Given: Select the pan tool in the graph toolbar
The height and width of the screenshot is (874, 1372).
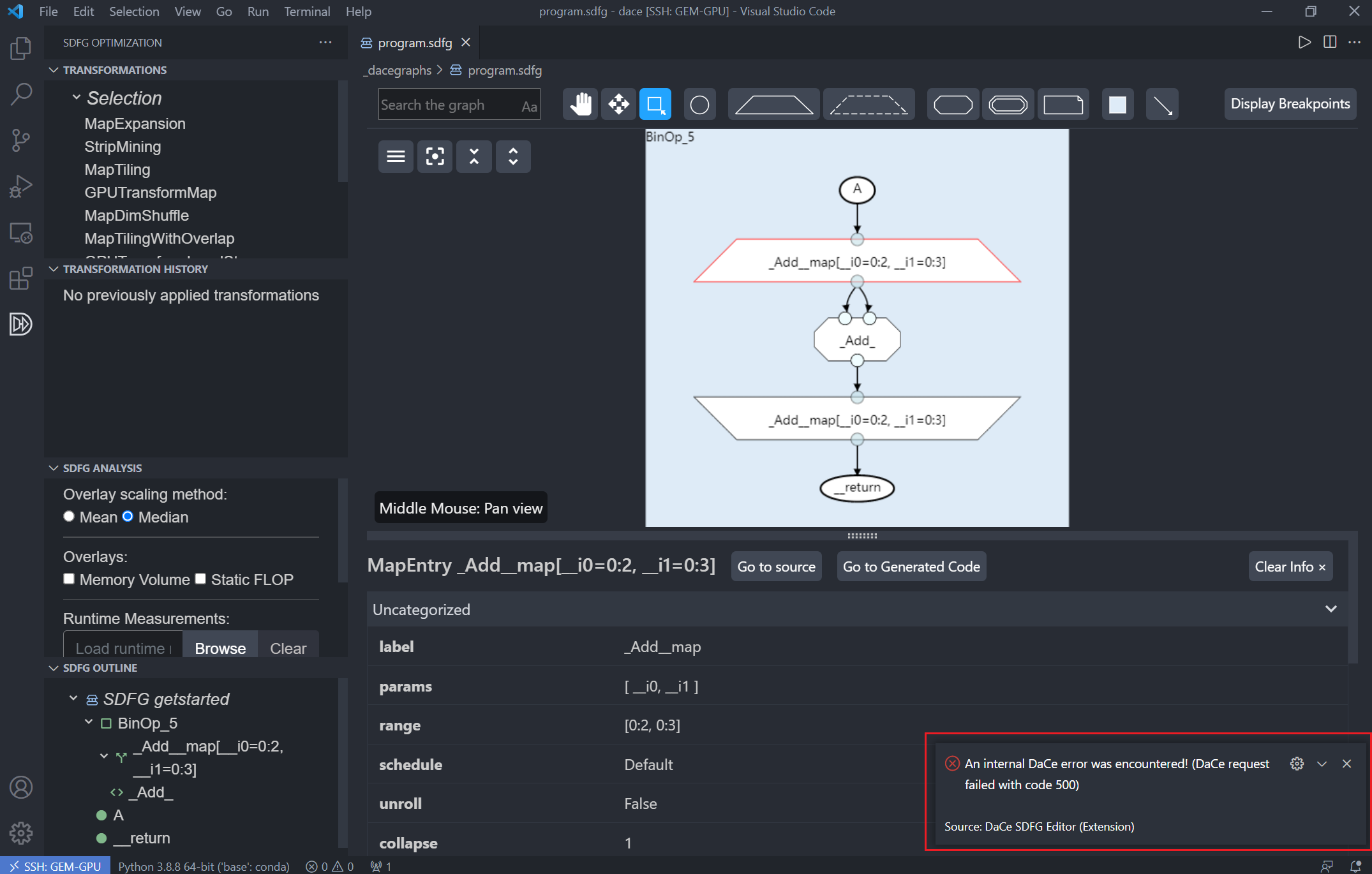Looking at the screenshot, I should [x=579, y=104].
